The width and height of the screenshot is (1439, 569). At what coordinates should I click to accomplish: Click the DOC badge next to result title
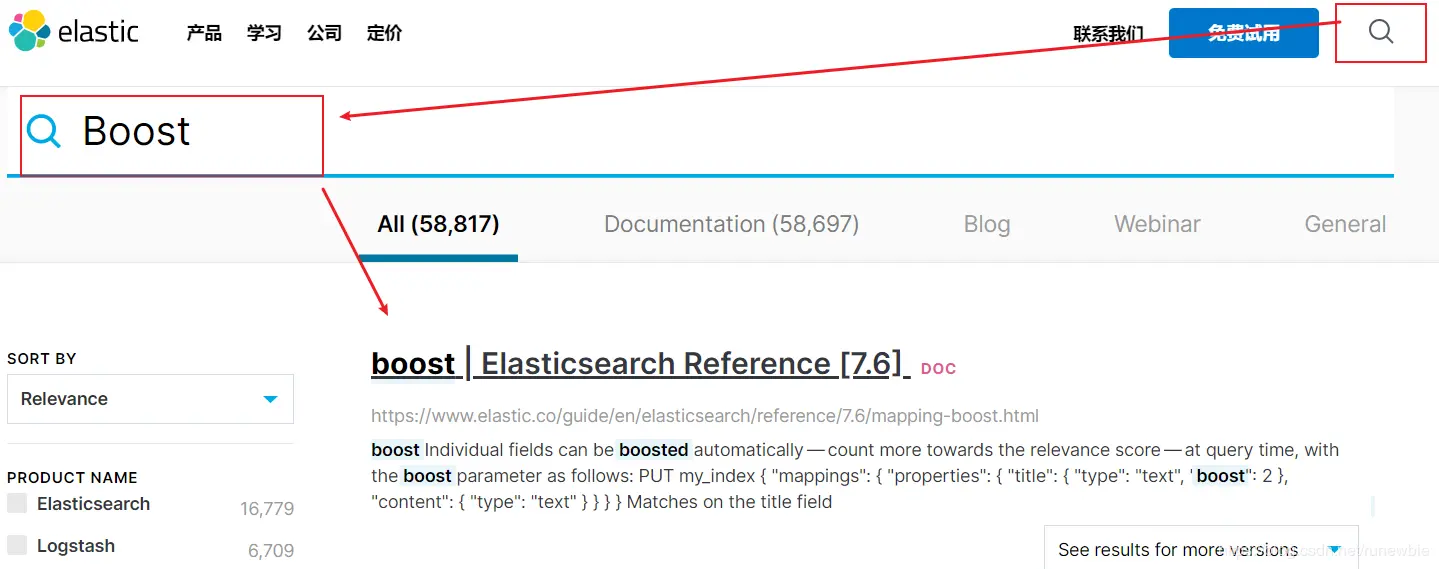click(938, 368)
